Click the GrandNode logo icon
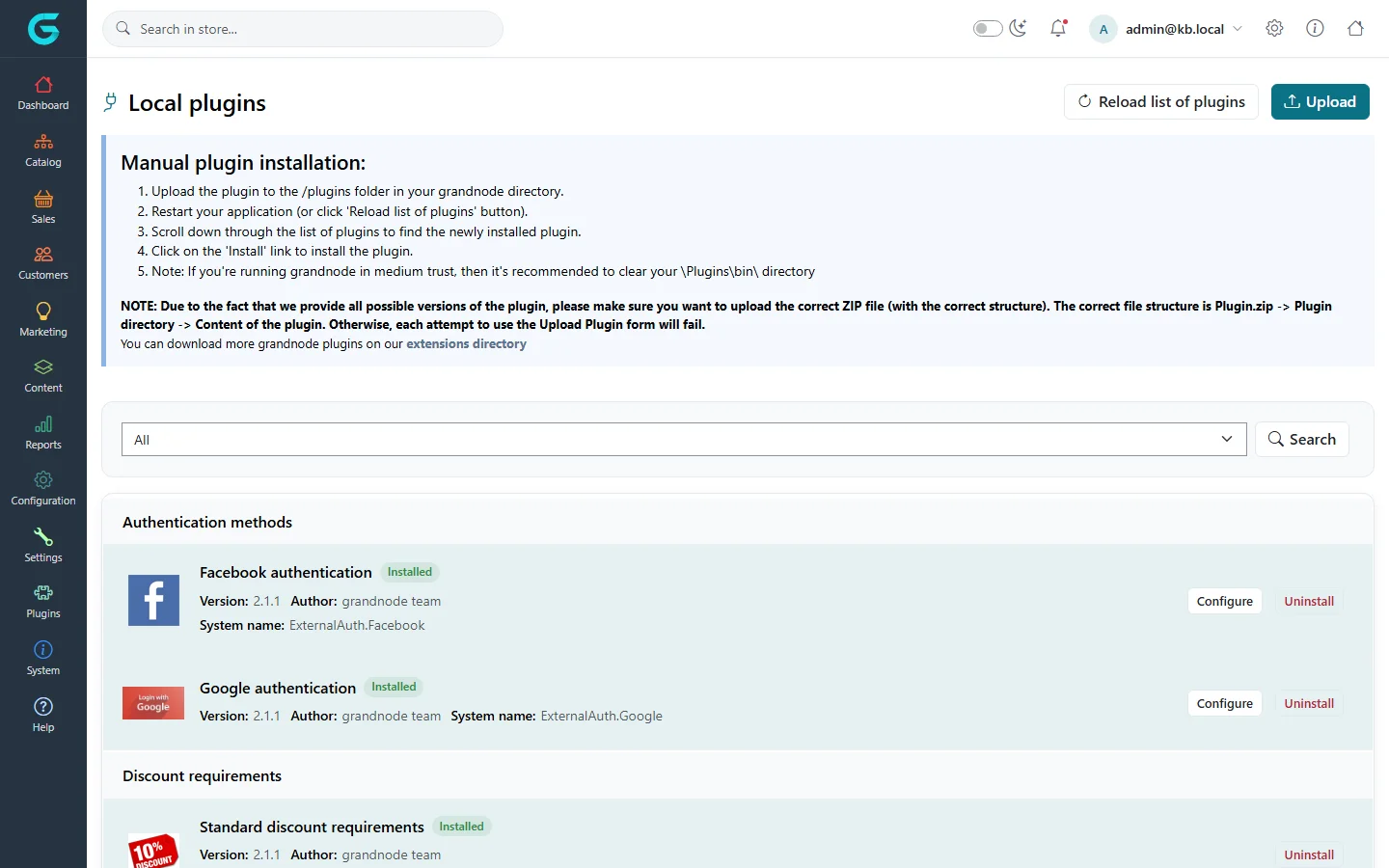The height and width of the screenshot is (868, 1389). [43, 29]
